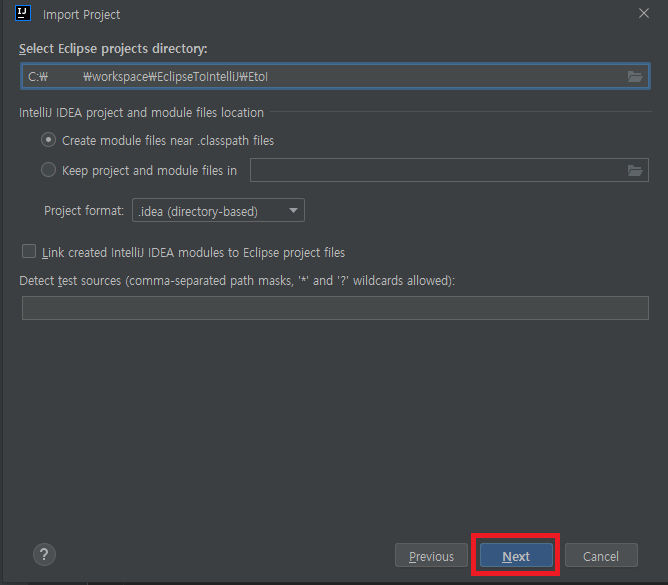Browse for Eclipse projects directory folder icon

(x=635, y=77)
